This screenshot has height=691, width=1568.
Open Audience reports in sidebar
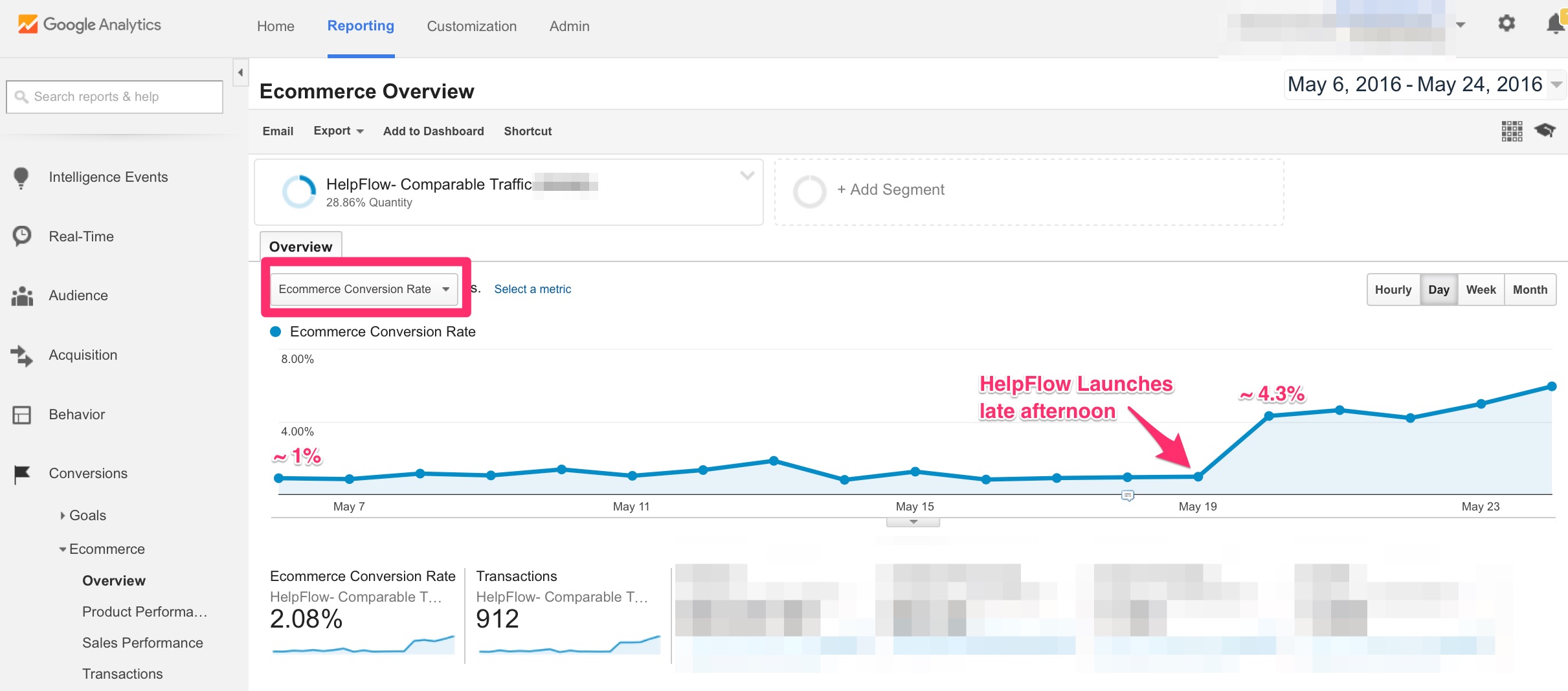coord(78,296)
